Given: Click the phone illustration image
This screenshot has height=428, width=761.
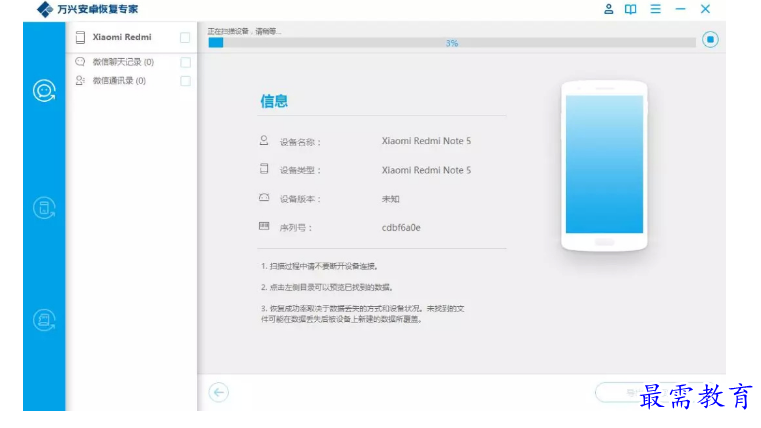Looking at the screenshot, I should click(x=604, y=166).
